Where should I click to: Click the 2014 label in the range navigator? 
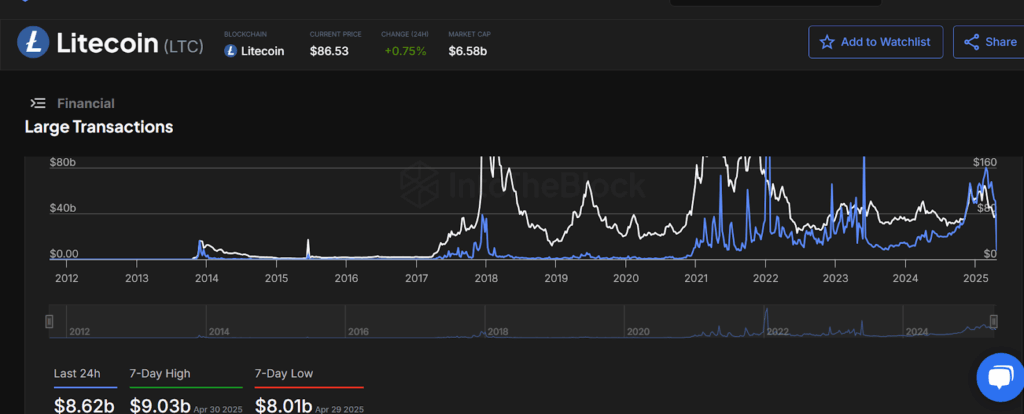(219, 332)
